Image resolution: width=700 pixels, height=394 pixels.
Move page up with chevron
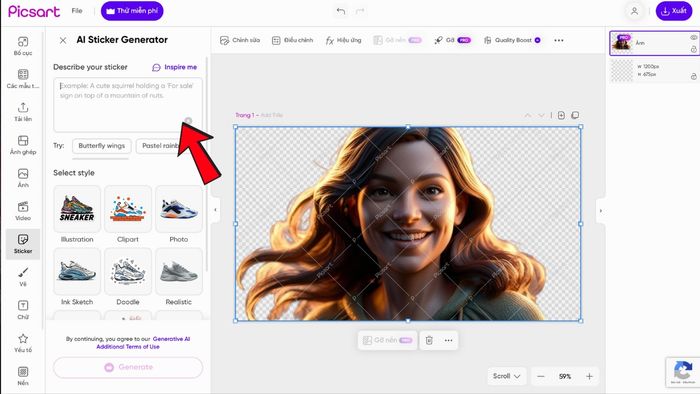528,115
